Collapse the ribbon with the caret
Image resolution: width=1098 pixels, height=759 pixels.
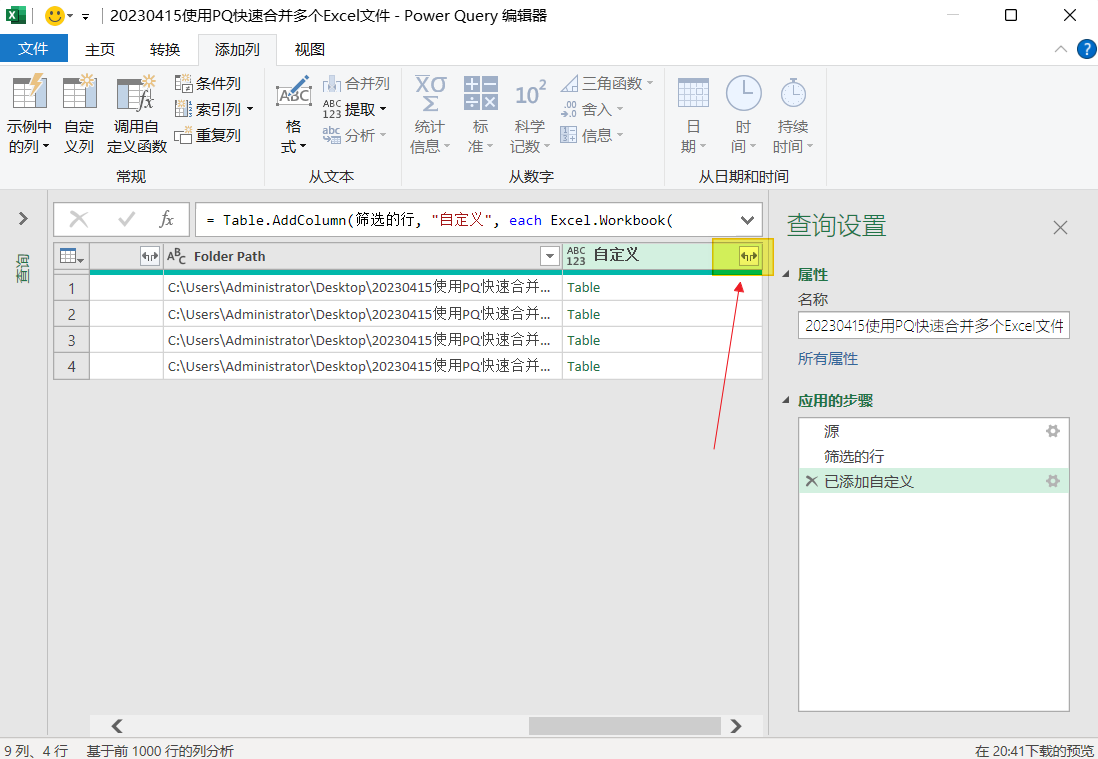click(1061, 49)
